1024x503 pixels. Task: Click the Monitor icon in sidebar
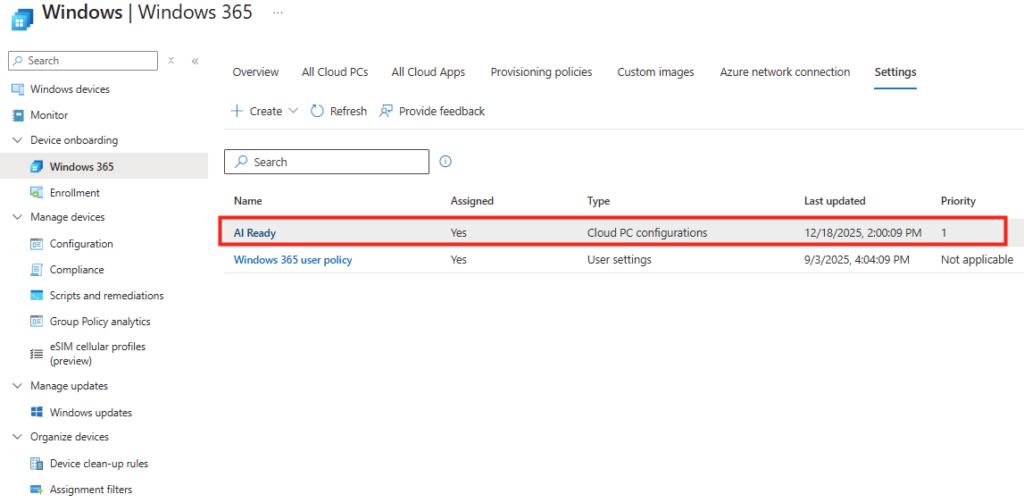coord(17,115)
